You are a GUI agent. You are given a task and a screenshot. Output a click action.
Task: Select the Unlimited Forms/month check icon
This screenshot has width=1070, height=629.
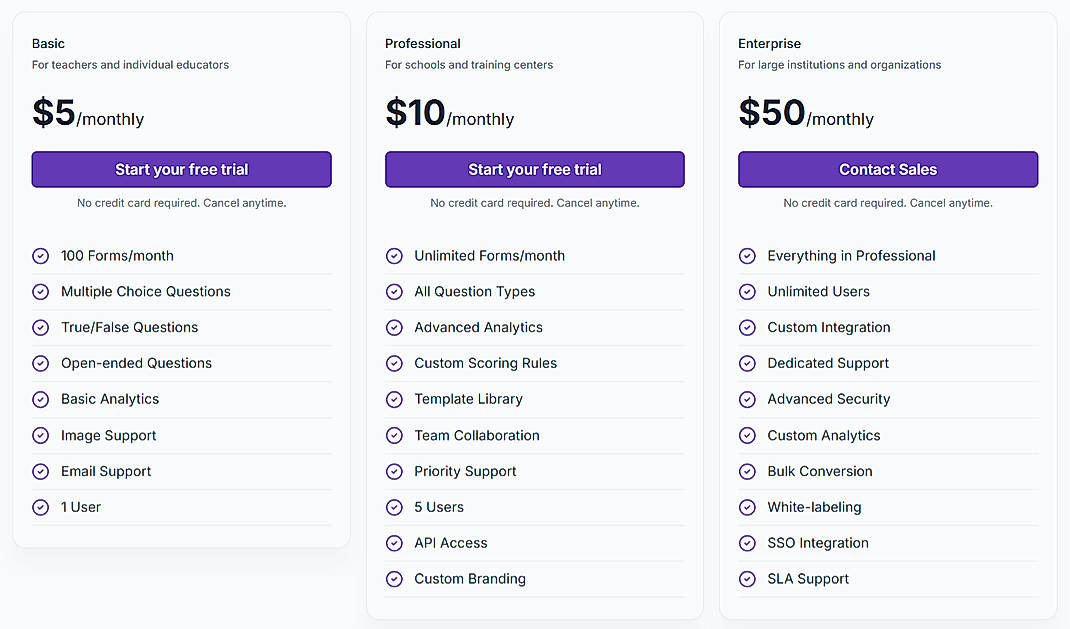394,256
